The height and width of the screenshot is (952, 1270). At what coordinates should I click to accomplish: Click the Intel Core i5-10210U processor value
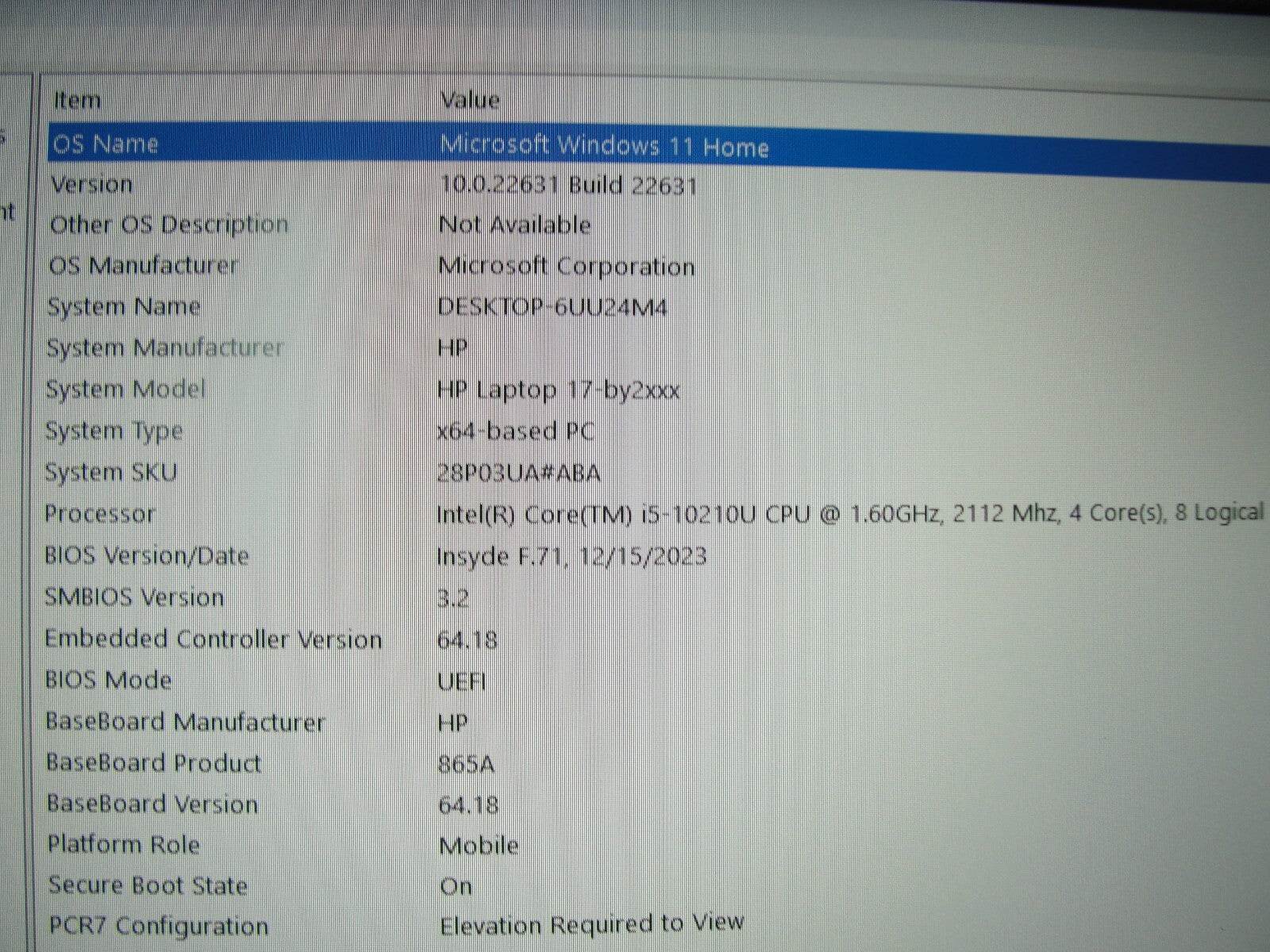pyautogui.click(x=849, y=514)
